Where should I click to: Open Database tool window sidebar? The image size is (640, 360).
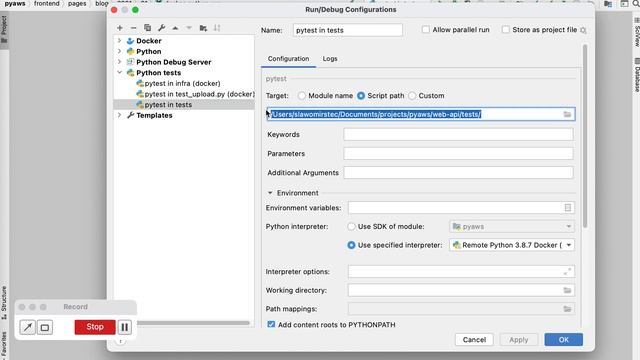tap(636, 76)
